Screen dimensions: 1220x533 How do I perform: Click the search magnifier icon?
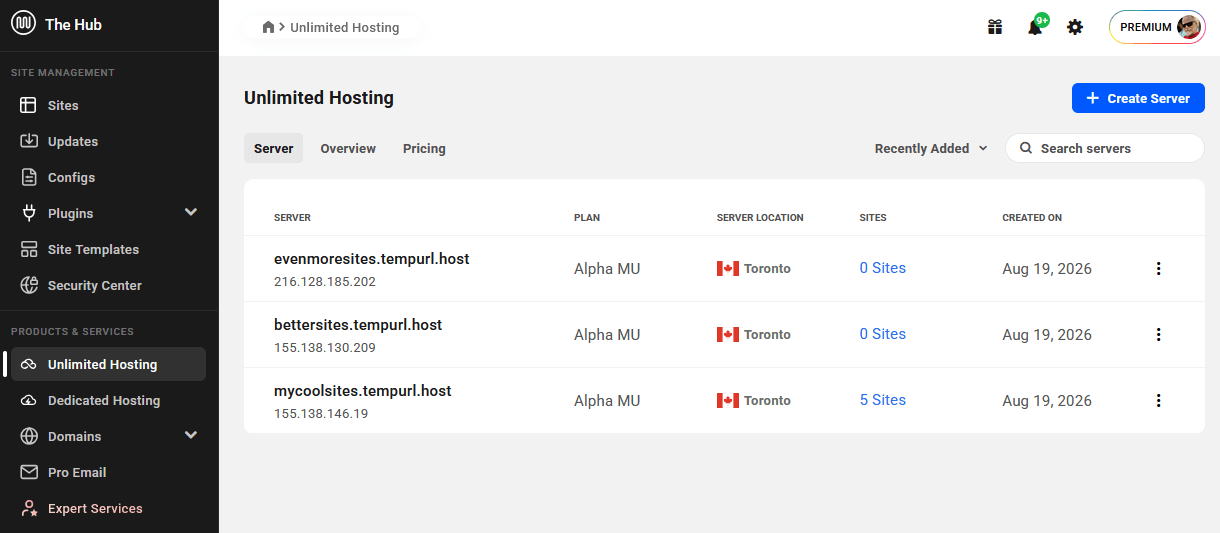pyautogui.click(x=1025, y=148)
